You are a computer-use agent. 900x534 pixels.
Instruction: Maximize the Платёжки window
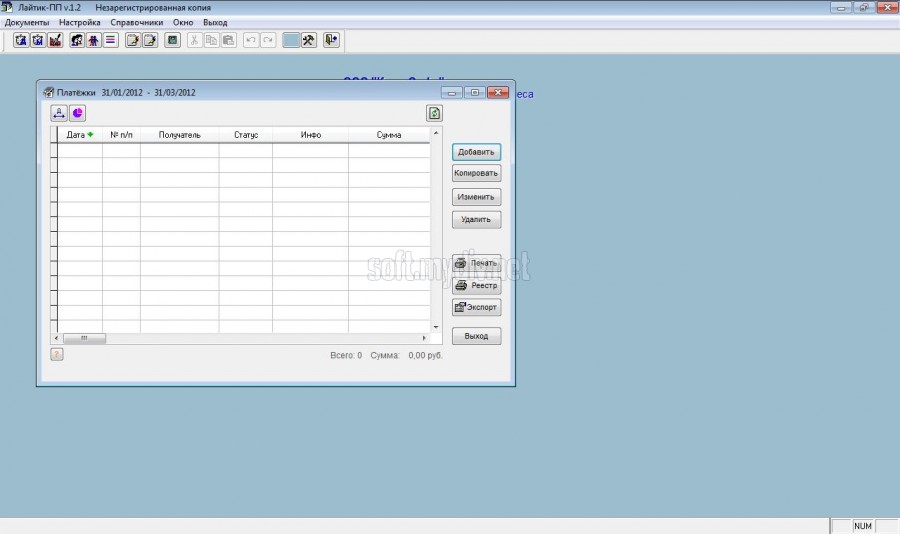click(475, 92)
